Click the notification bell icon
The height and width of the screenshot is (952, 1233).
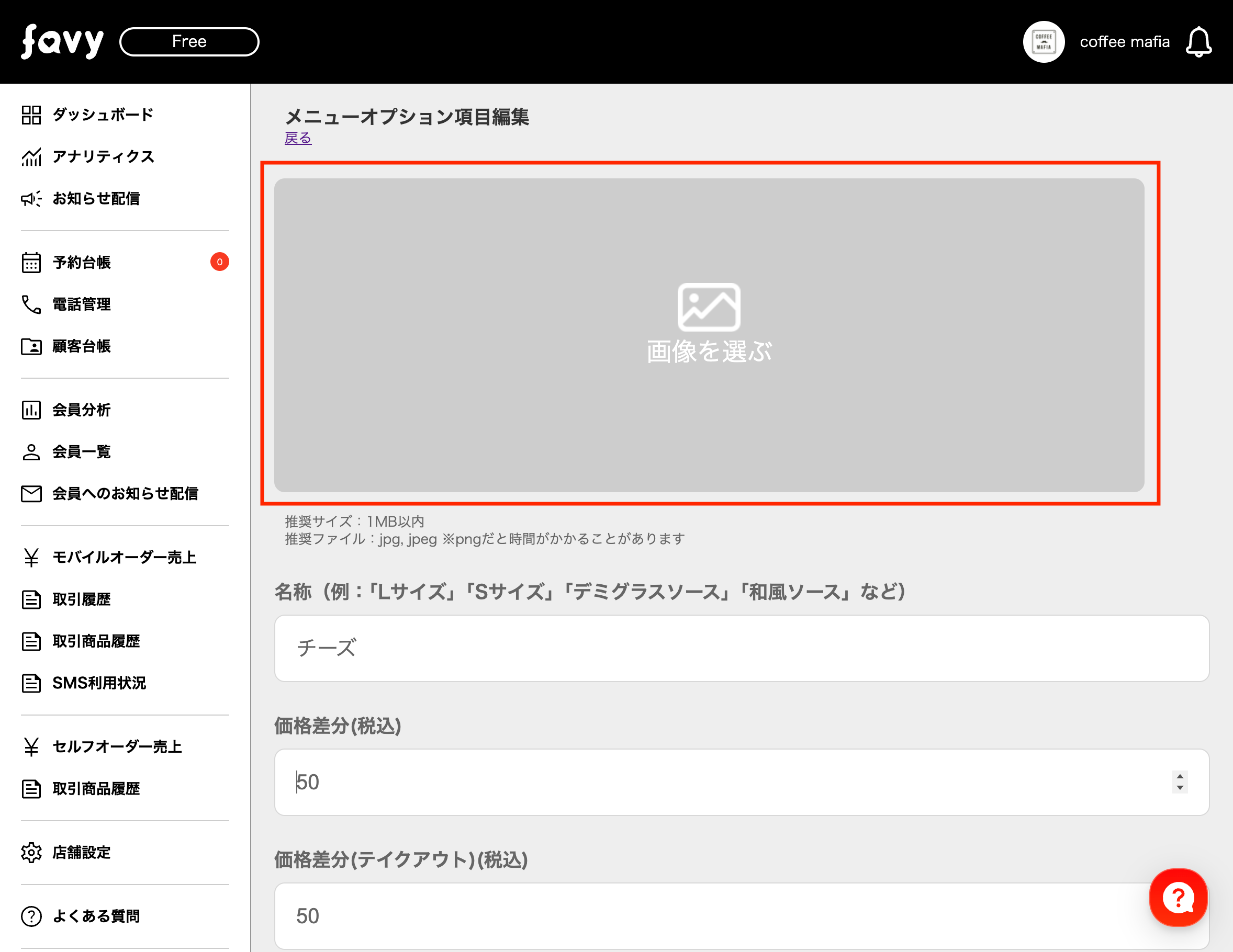tap(1198, 42)
